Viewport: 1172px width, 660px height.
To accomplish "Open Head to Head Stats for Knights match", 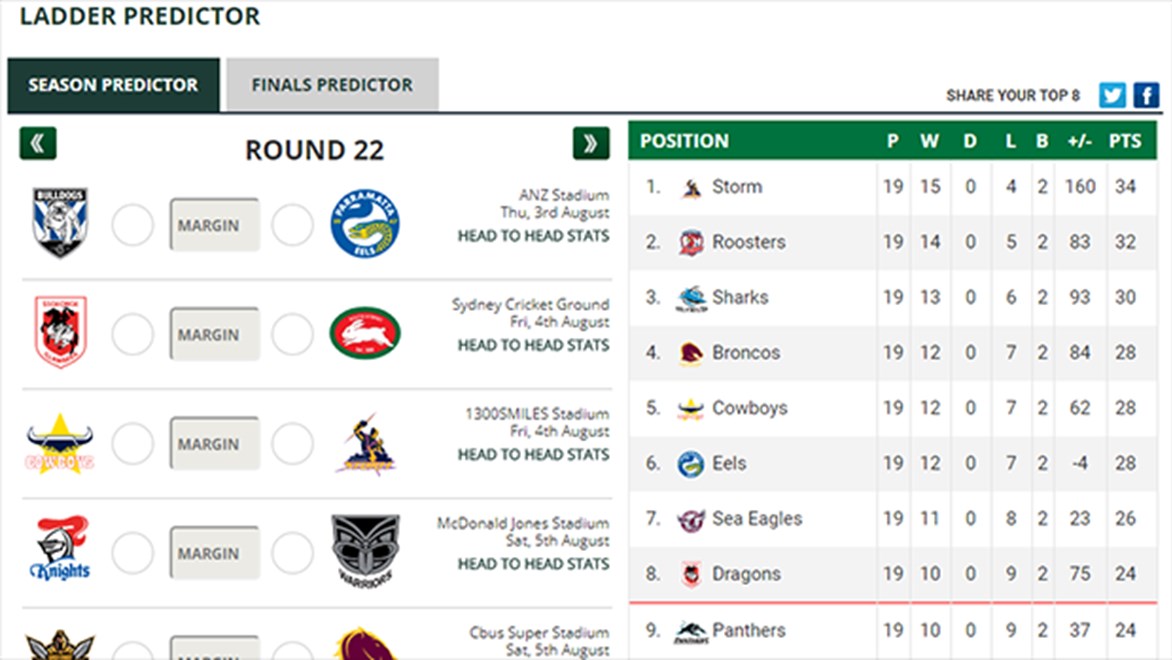I will tap(533, 564).
